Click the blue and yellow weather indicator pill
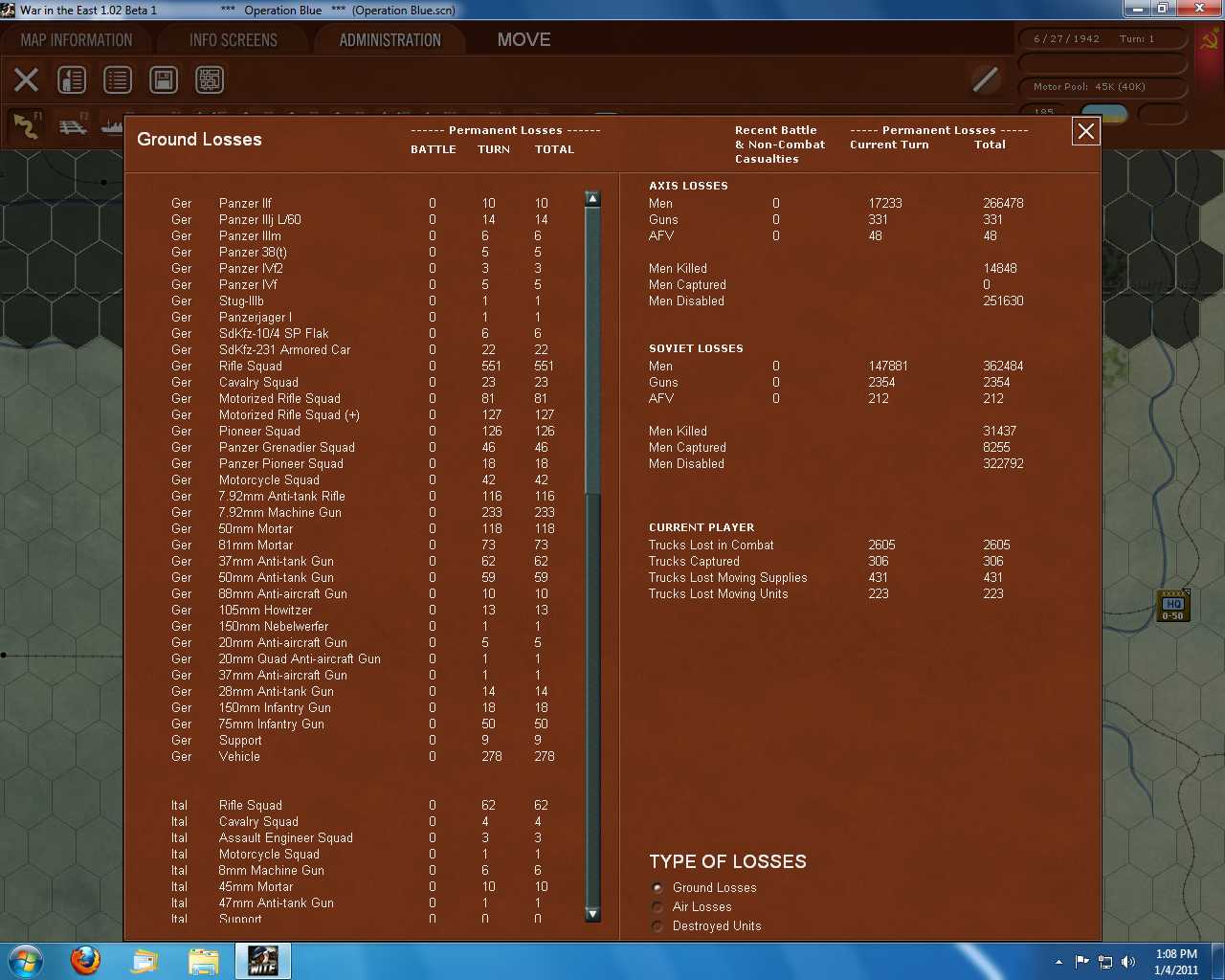Image resolution: width=1225 pixels, height=980 pixels. [x=1103, y=114]
